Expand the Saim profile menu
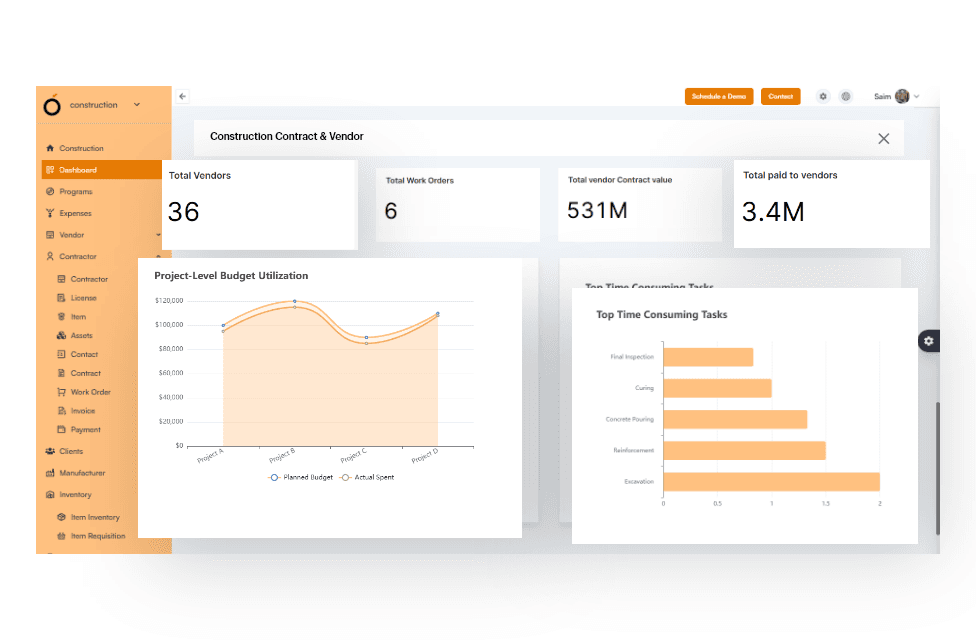976x640 pixels. (x=917, y=96)
